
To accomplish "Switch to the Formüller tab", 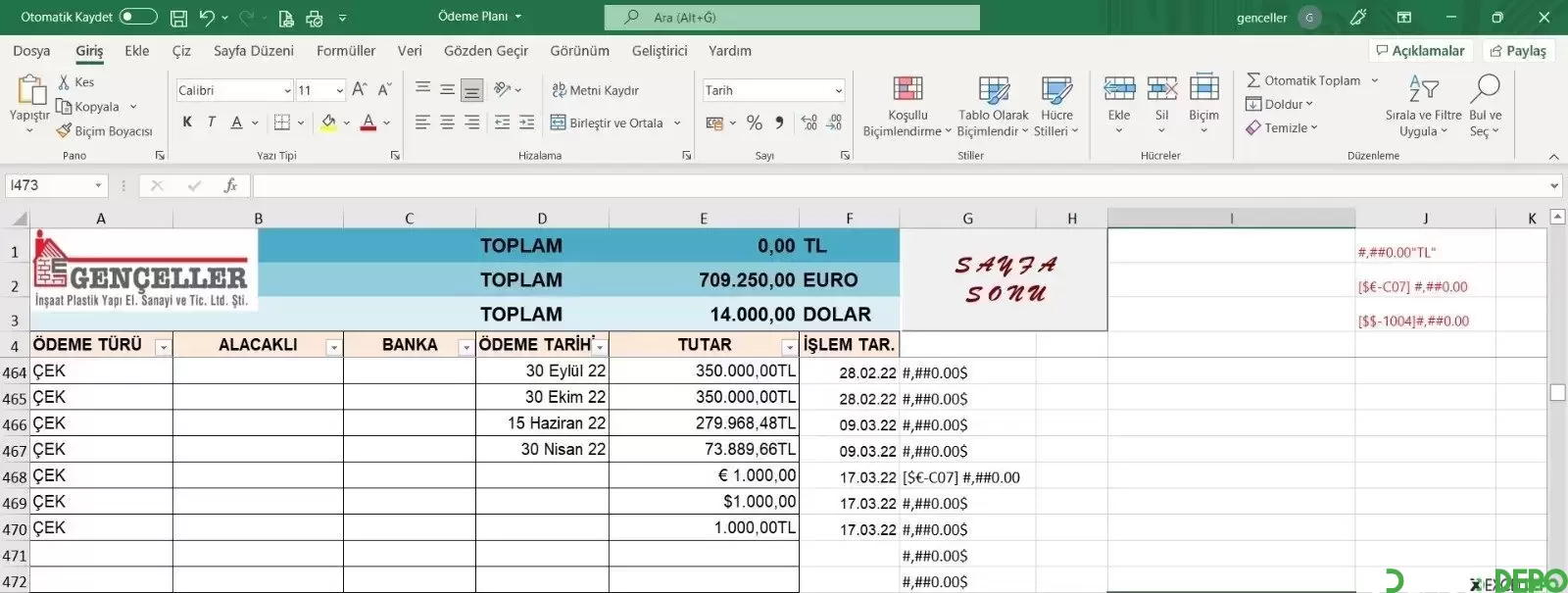I will point(346,51).
